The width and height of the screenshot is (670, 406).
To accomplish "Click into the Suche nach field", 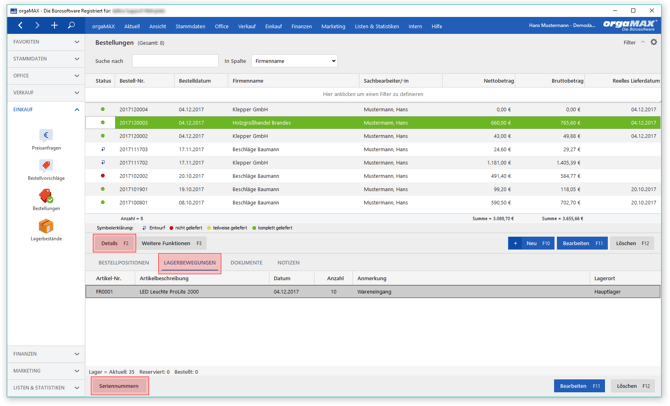I will click(x=175, y=61).
